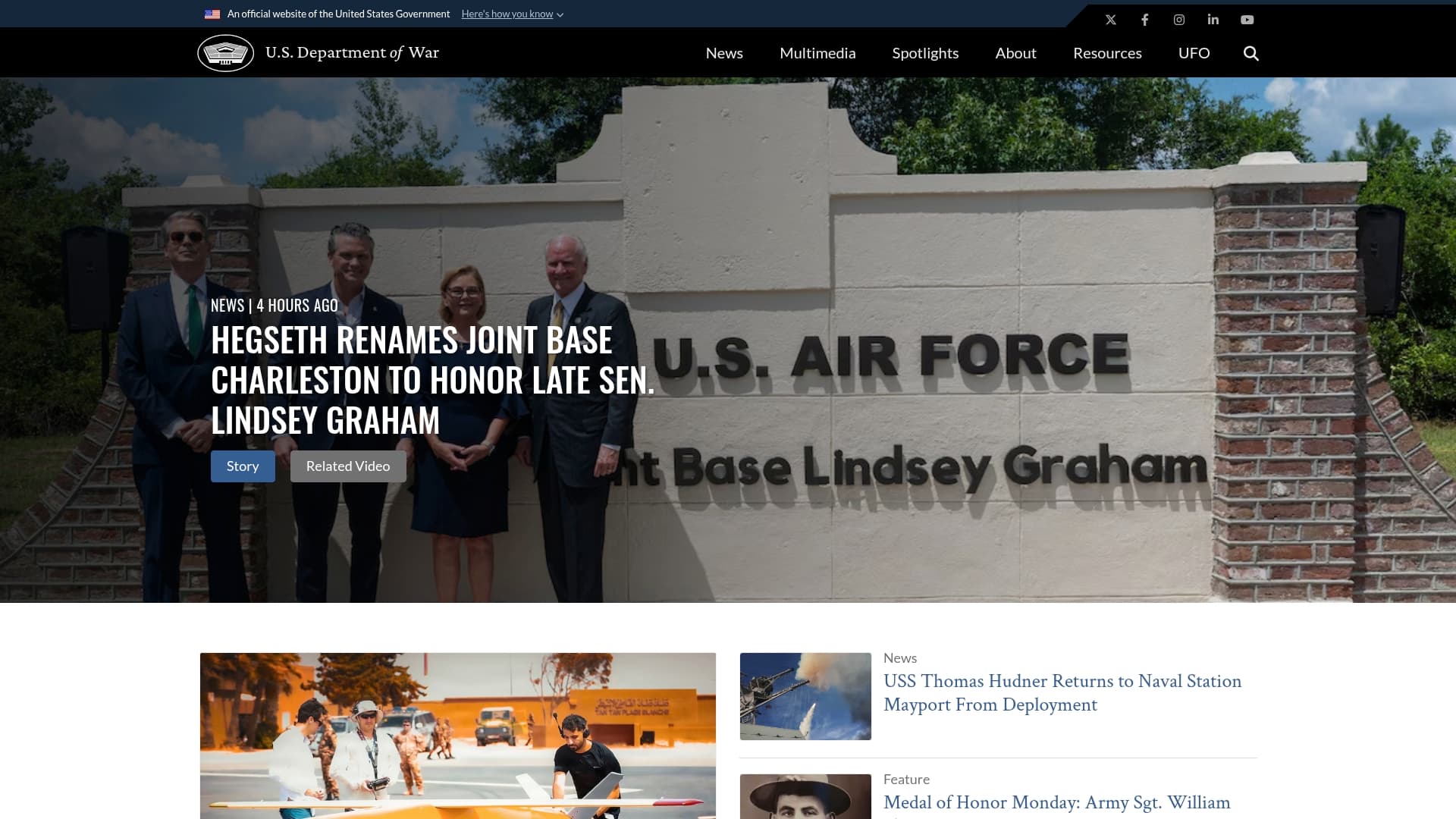The image size is (1456, 819).
Task: Click the missile launch article thumbnail
Action: coord(805,696)
